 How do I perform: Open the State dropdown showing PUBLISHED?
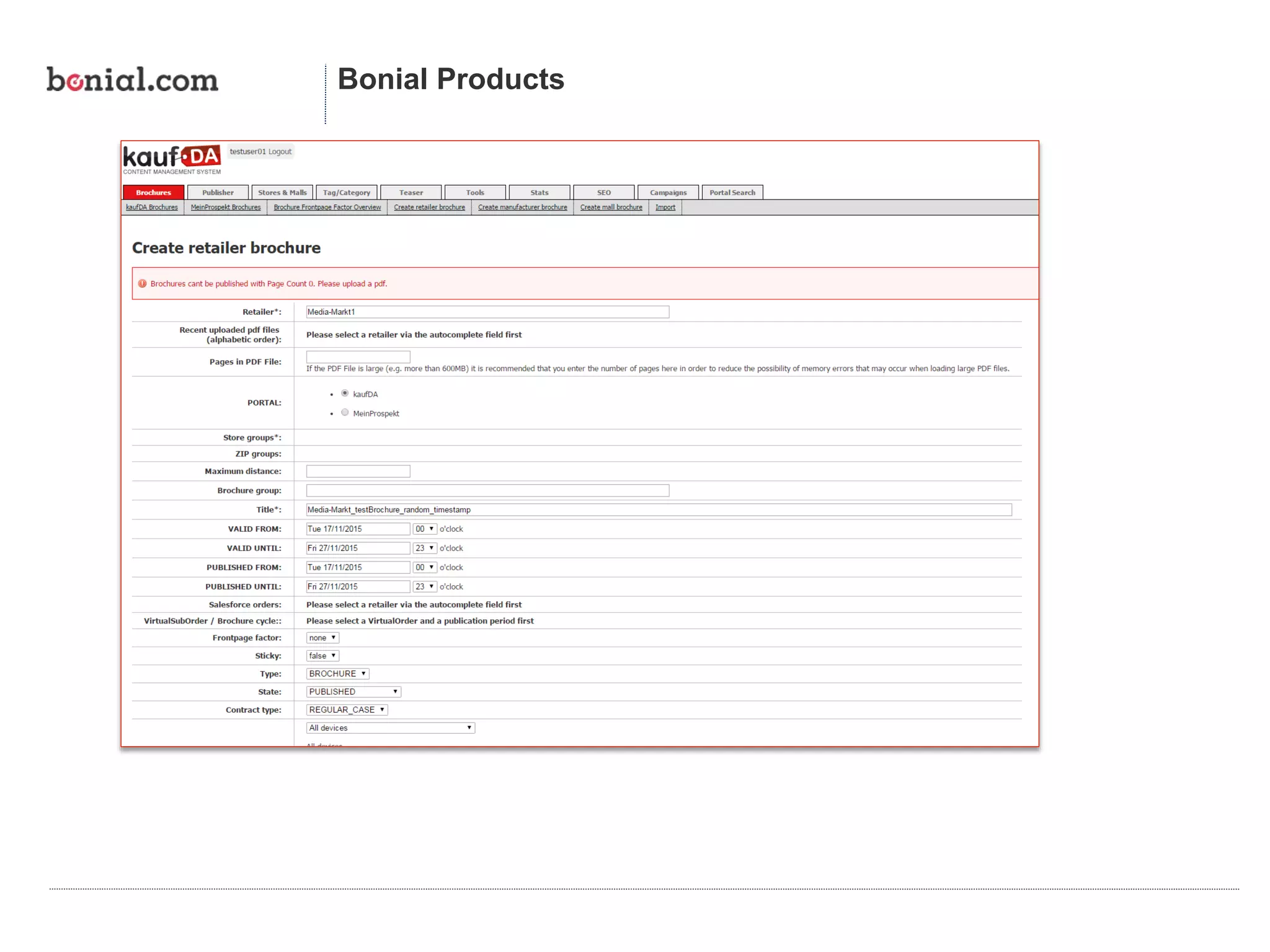(x=353, y=692)
